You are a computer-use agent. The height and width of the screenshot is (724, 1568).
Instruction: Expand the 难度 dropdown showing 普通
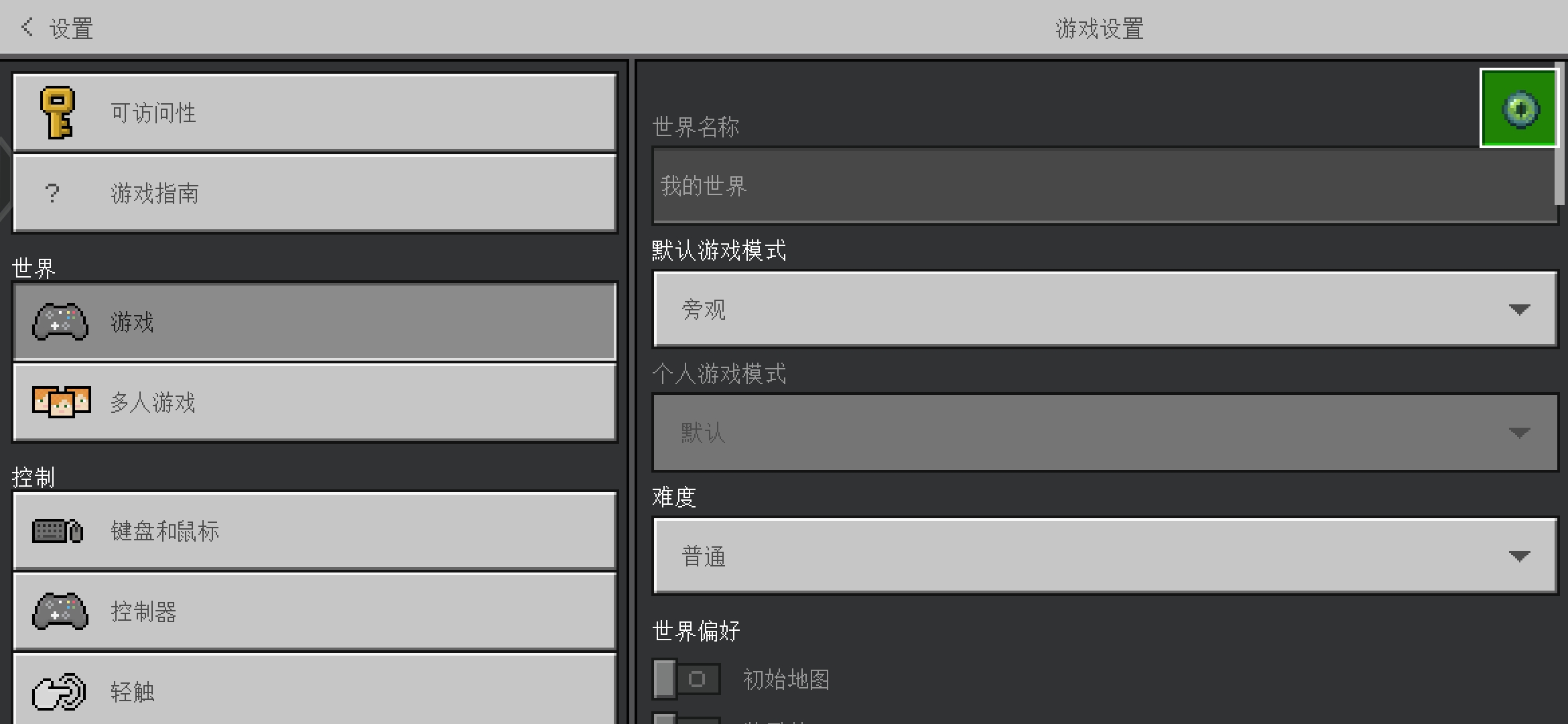(x=1105, y=556)
